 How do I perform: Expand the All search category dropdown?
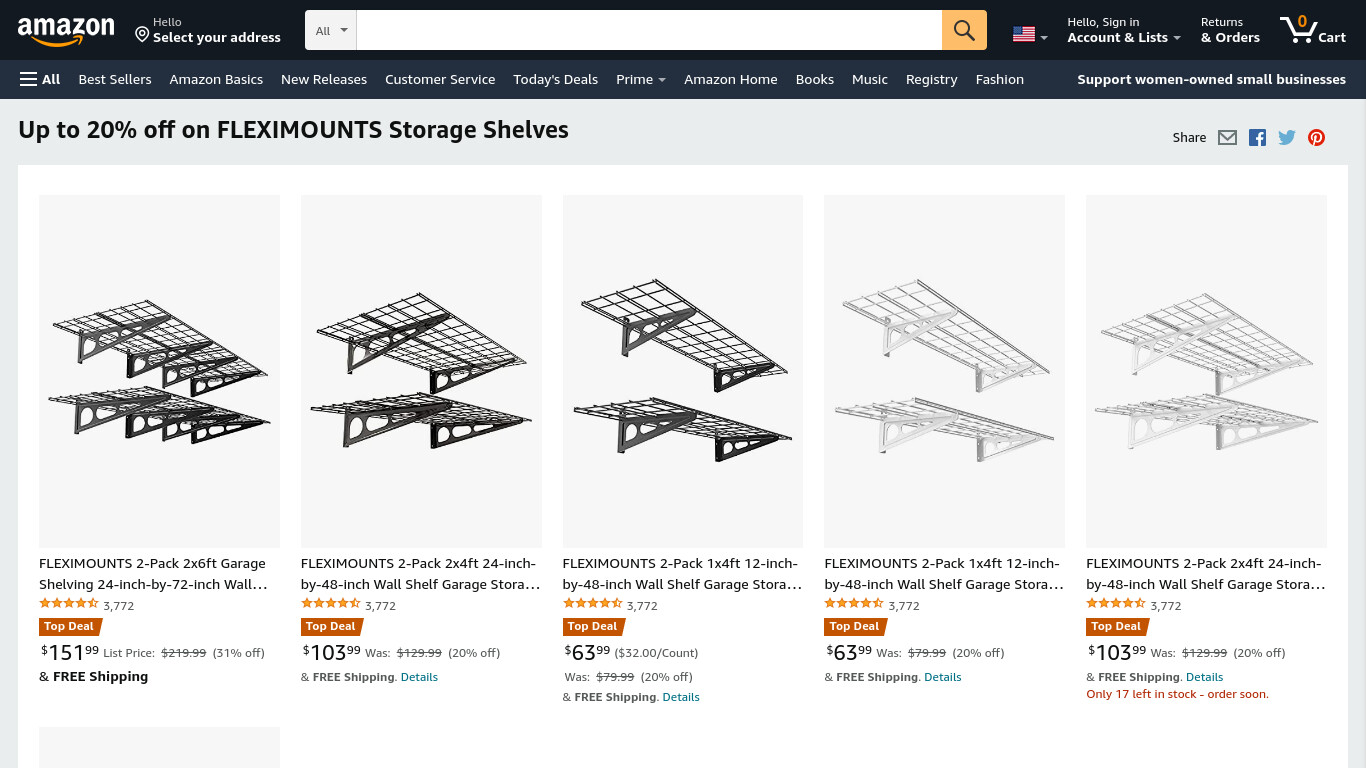pyautogui.click(x=331, y=30)
